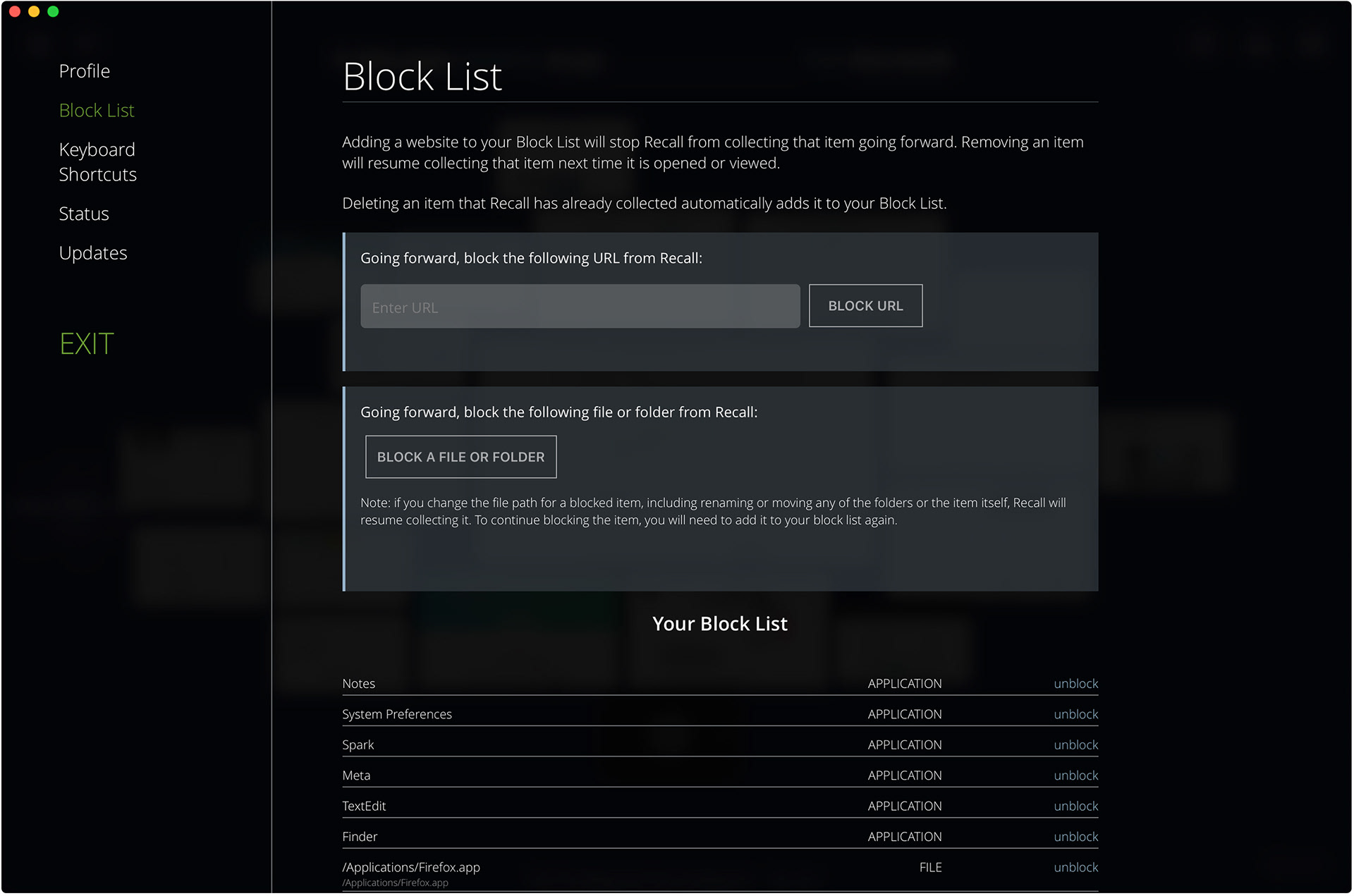Unblock the Notes application

click(1075, 684)
